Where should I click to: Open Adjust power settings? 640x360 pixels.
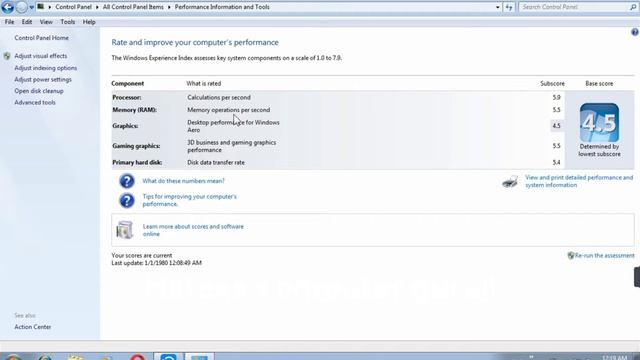43,80
